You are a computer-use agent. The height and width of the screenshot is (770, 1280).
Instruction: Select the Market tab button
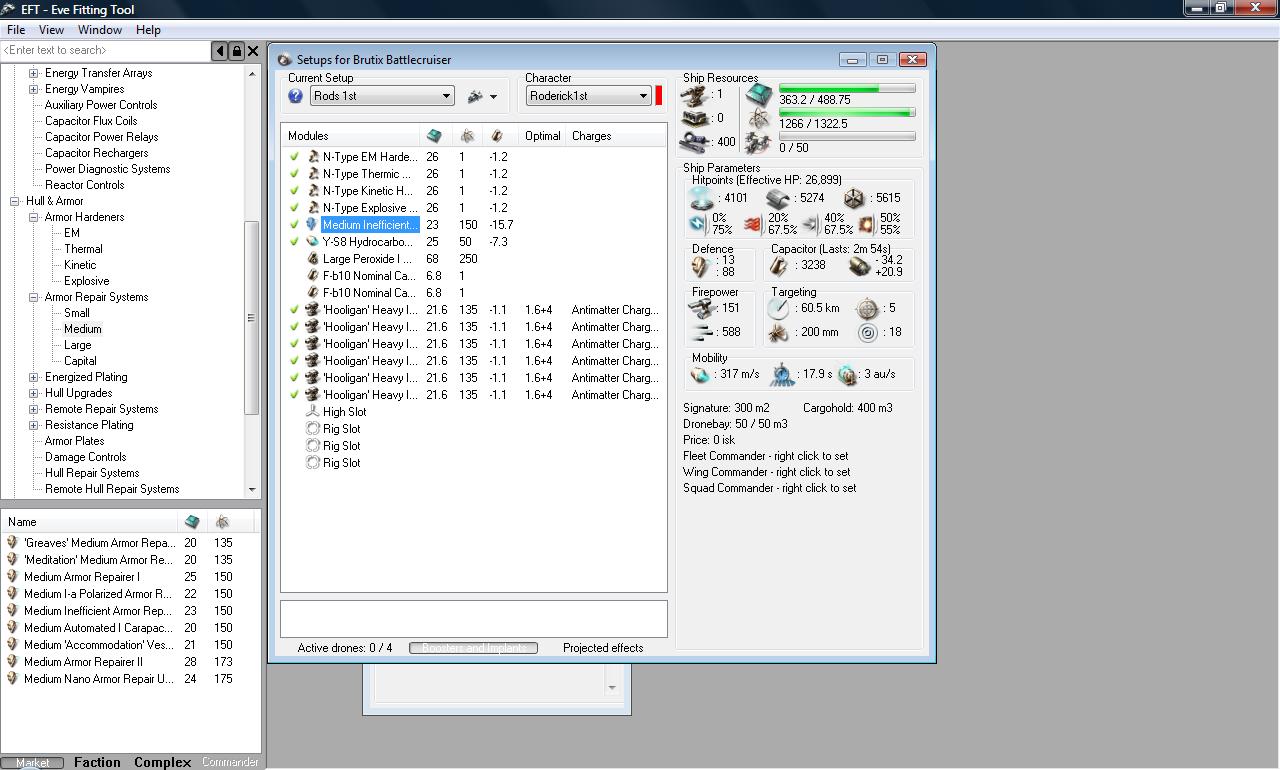[x=33, y=762]
